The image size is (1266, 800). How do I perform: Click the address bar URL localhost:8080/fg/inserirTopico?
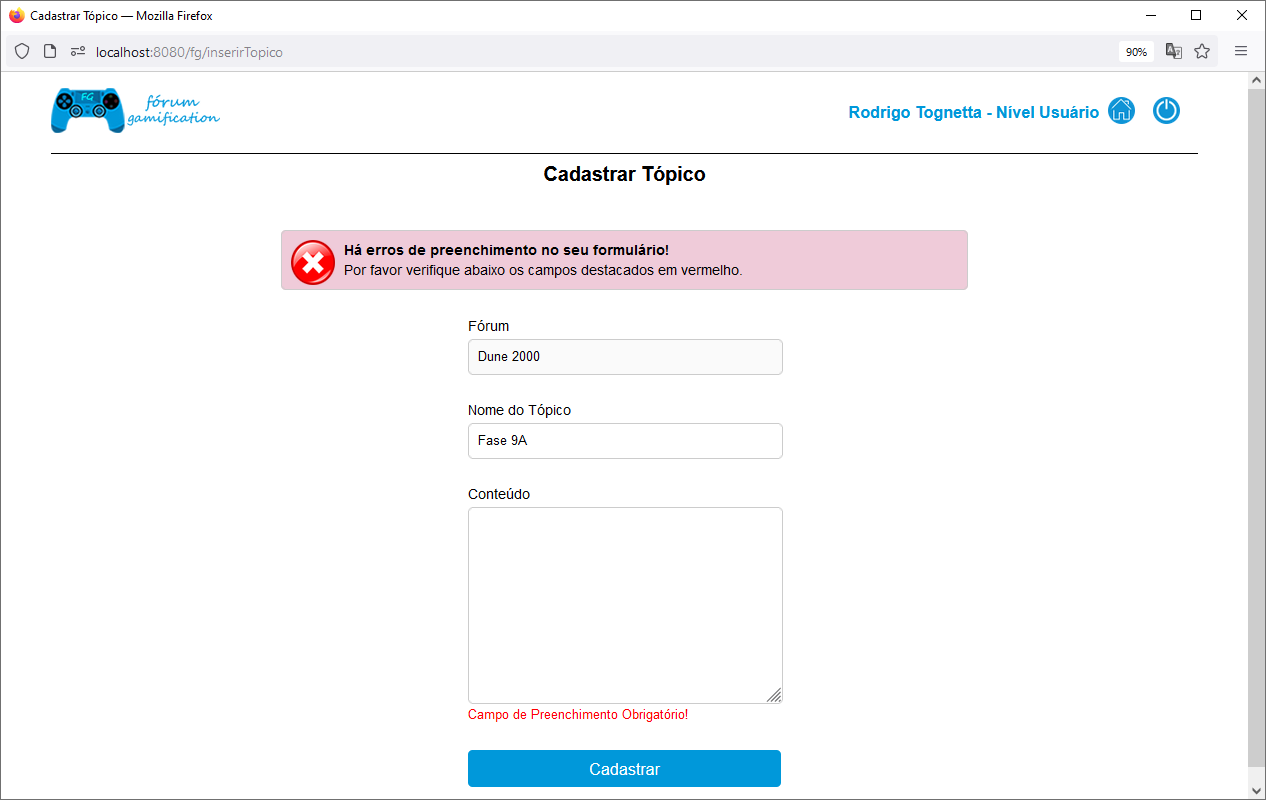pyautogui.click(x=189, y=52)
